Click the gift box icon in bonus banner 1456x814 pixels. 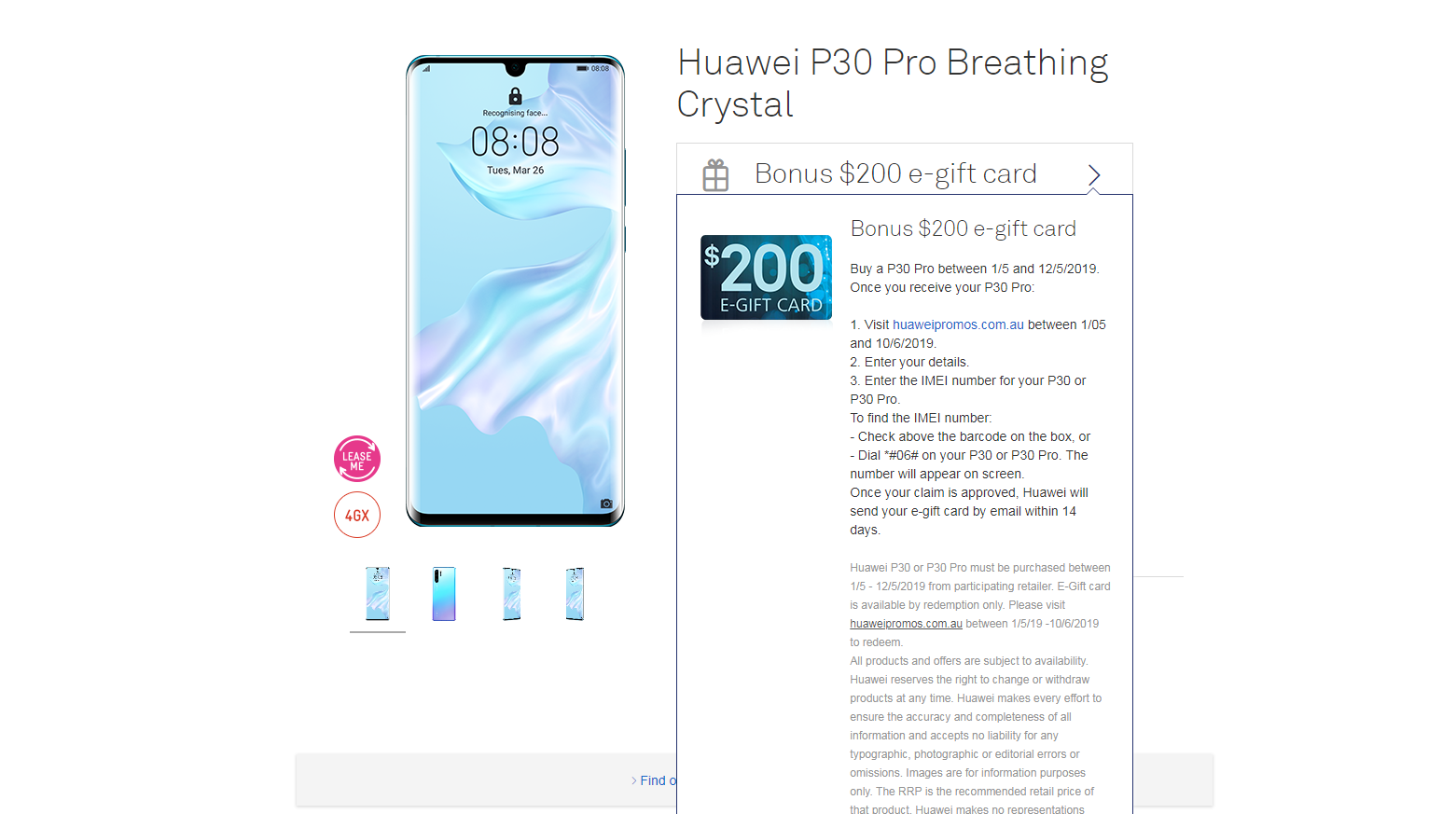[x=715, y=174]
